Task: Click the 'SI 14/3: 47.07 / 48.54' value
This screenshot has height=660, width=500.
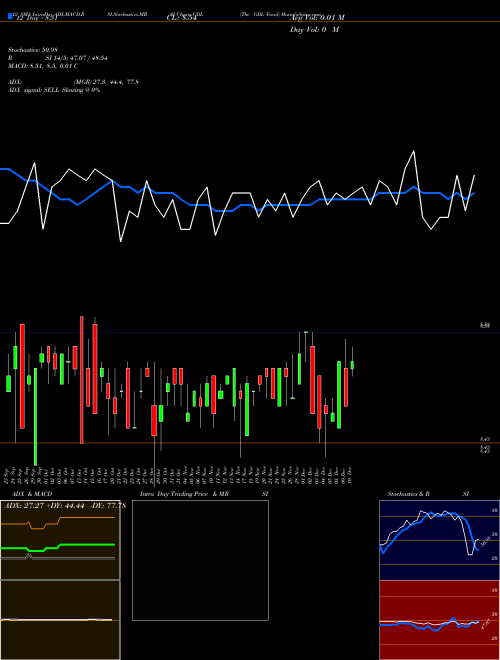Action: pos(77,58)
